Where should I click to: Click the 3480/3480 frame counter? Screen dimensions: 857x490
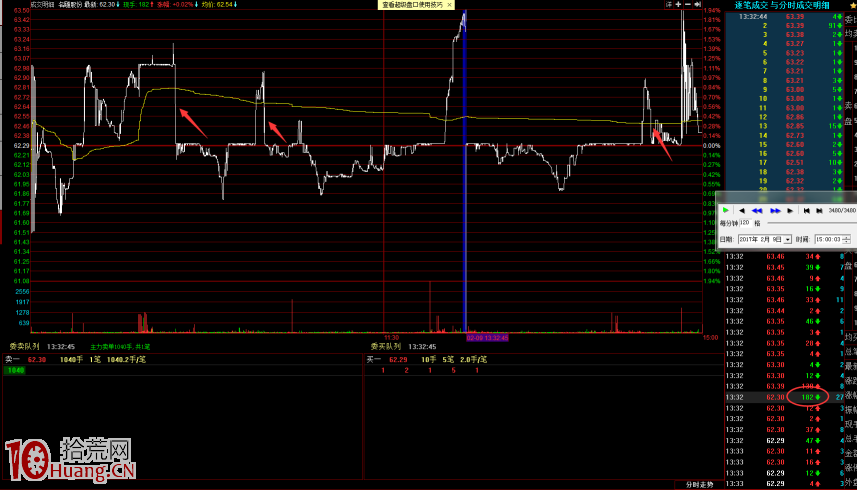coord(842,210)
